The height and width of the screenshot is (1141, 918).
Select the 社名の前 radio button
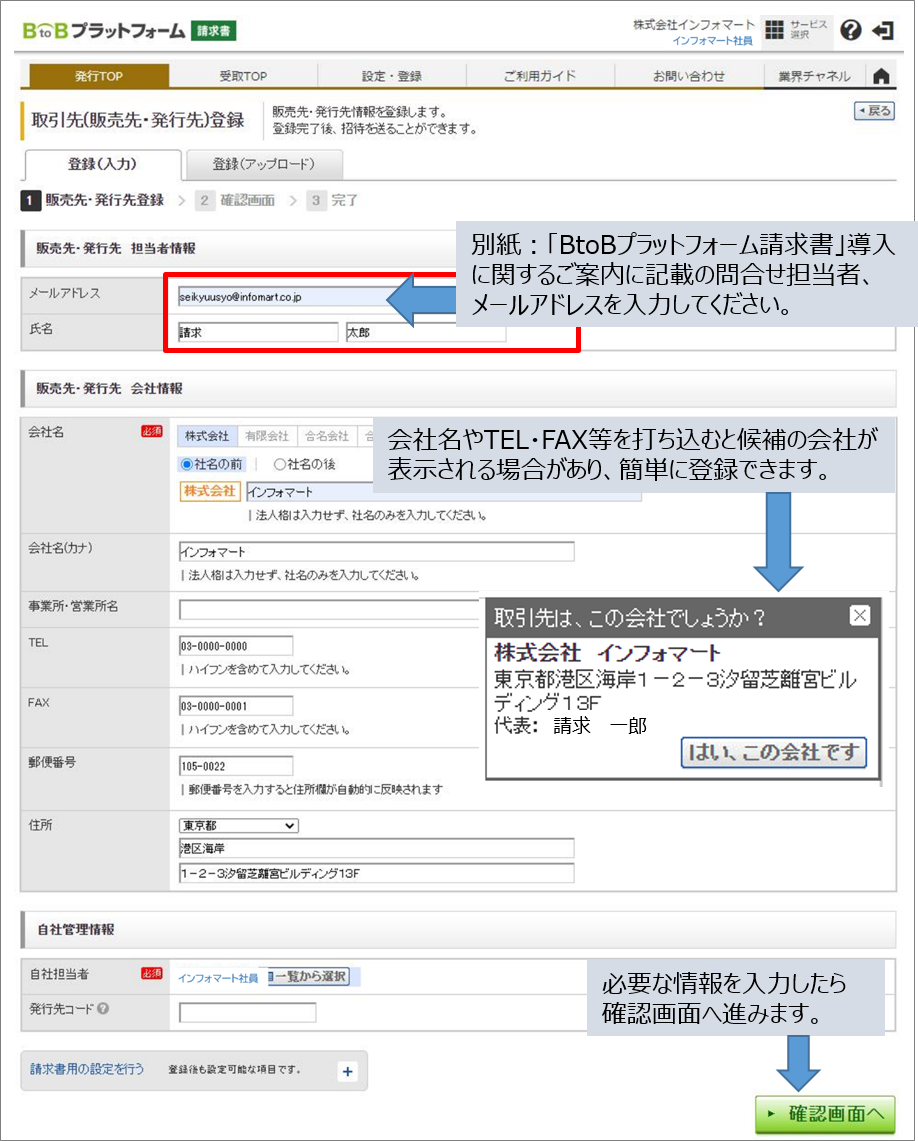[187, 464]
